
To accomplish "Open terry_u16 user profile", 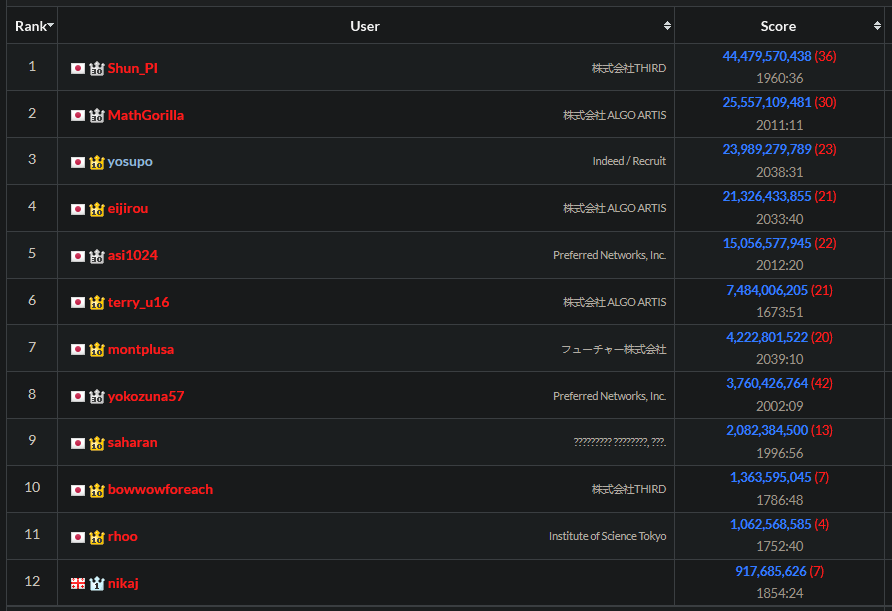I will pyautogui.click(x=138, y=303).
